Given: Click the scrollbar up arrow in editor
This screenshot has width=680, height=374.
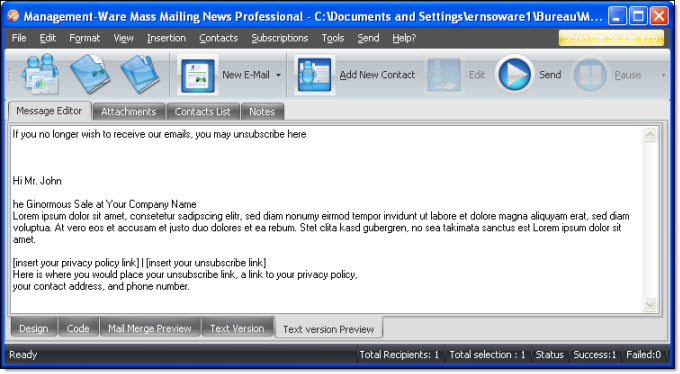Looking at the screenshot, I should 650,135.
